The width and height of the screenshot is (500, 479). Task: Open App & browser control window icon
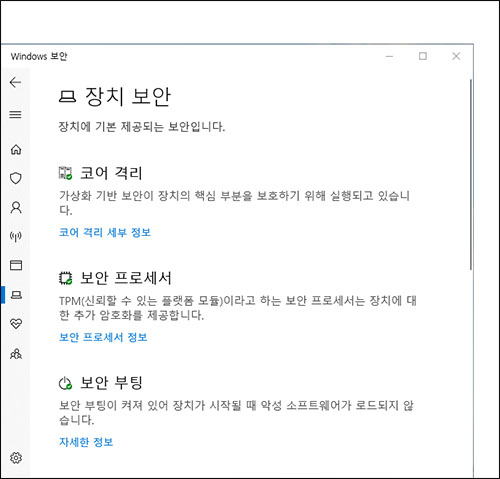[16, 265]
